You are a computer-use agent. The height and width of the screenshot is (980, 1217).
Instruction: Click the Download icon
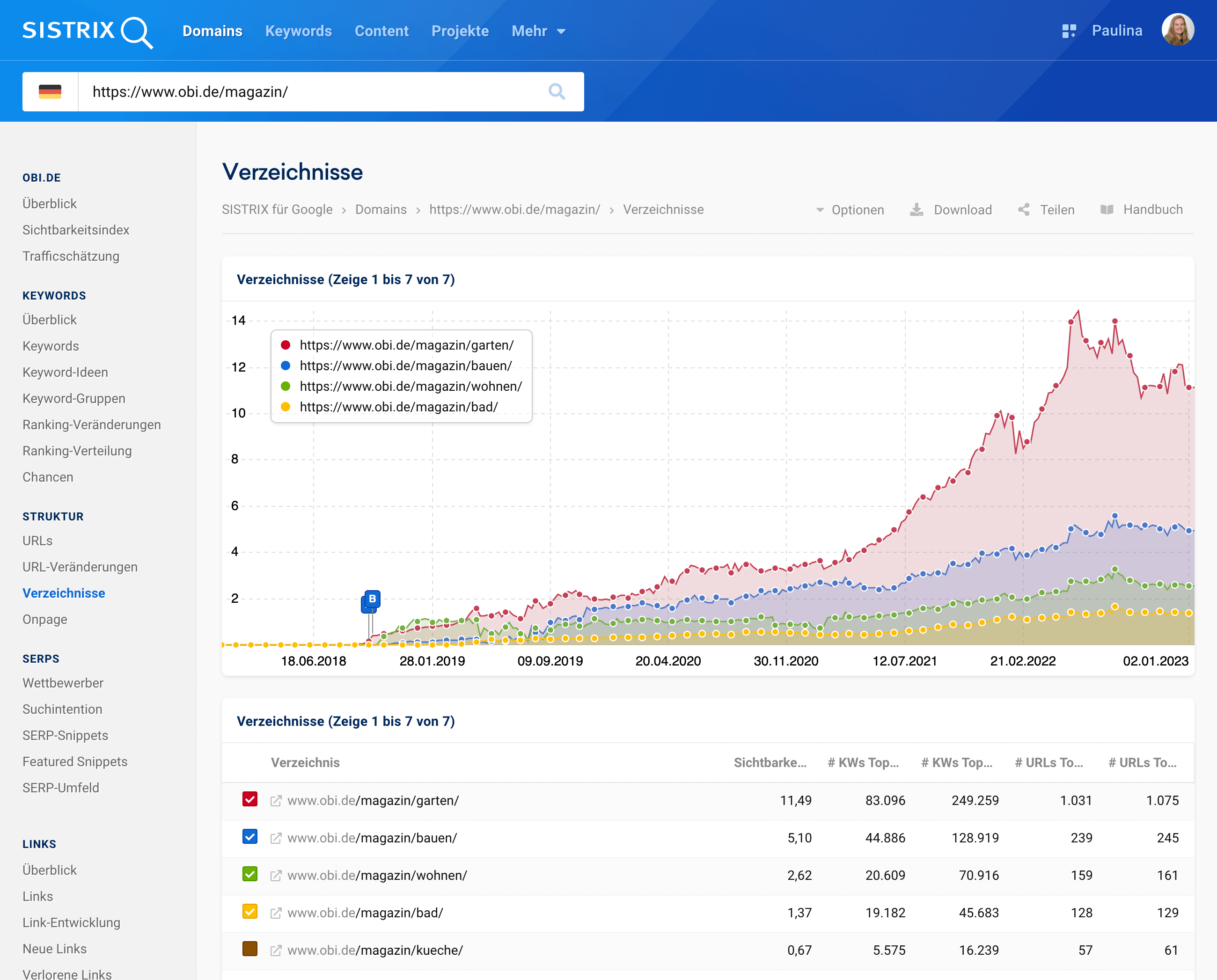click(916, 210)
